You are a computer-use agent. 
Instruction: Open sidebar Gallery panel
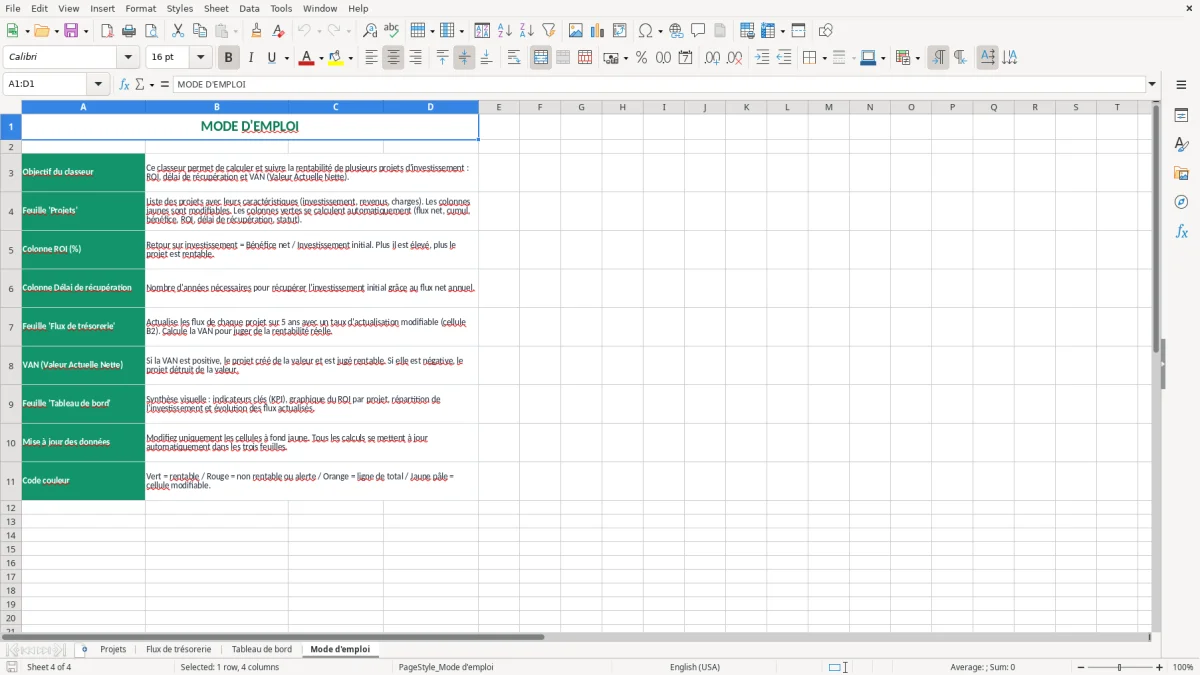(1181, 174)
